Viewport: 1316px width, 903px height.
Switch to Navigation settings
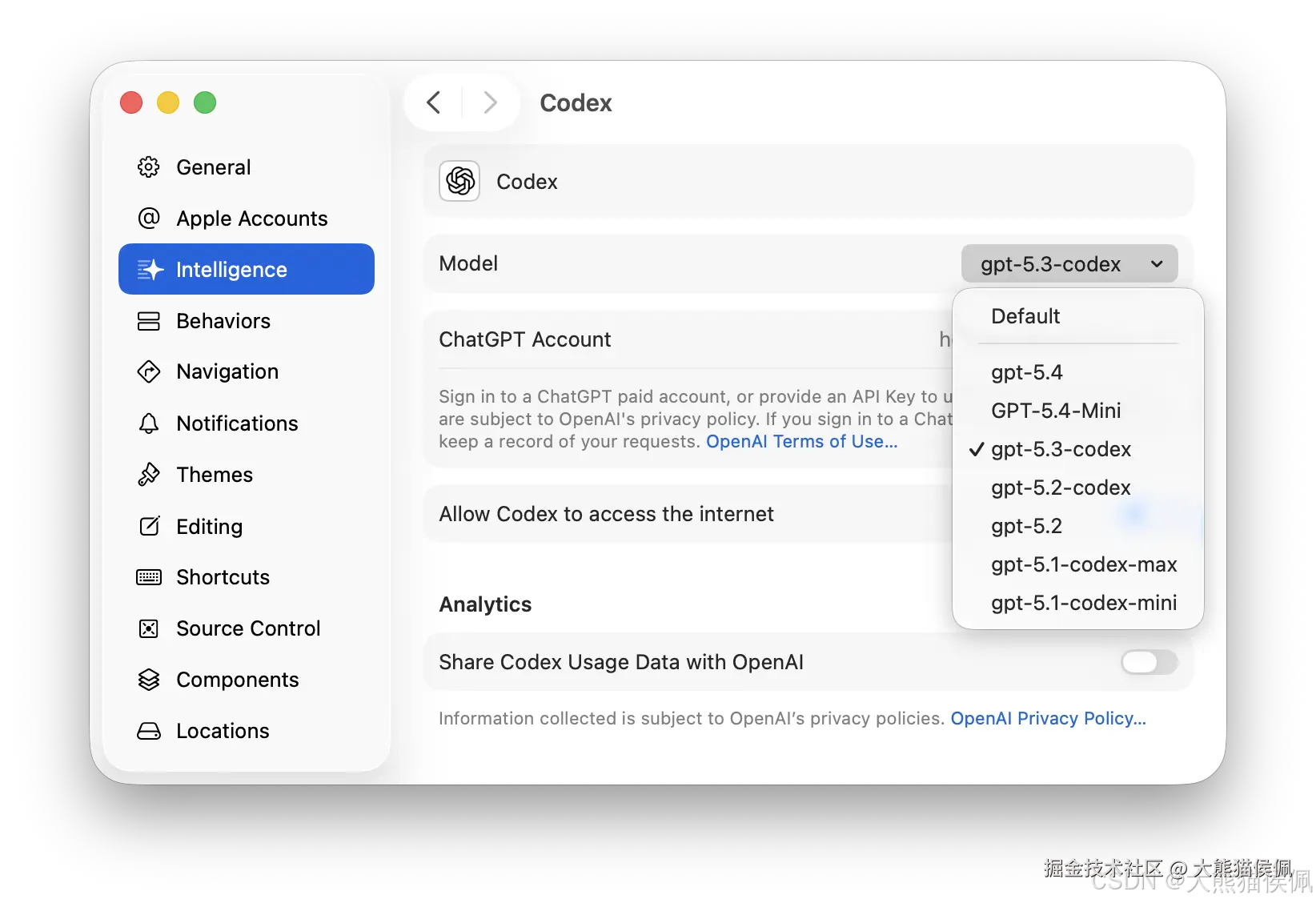click(x=247, y=371)
